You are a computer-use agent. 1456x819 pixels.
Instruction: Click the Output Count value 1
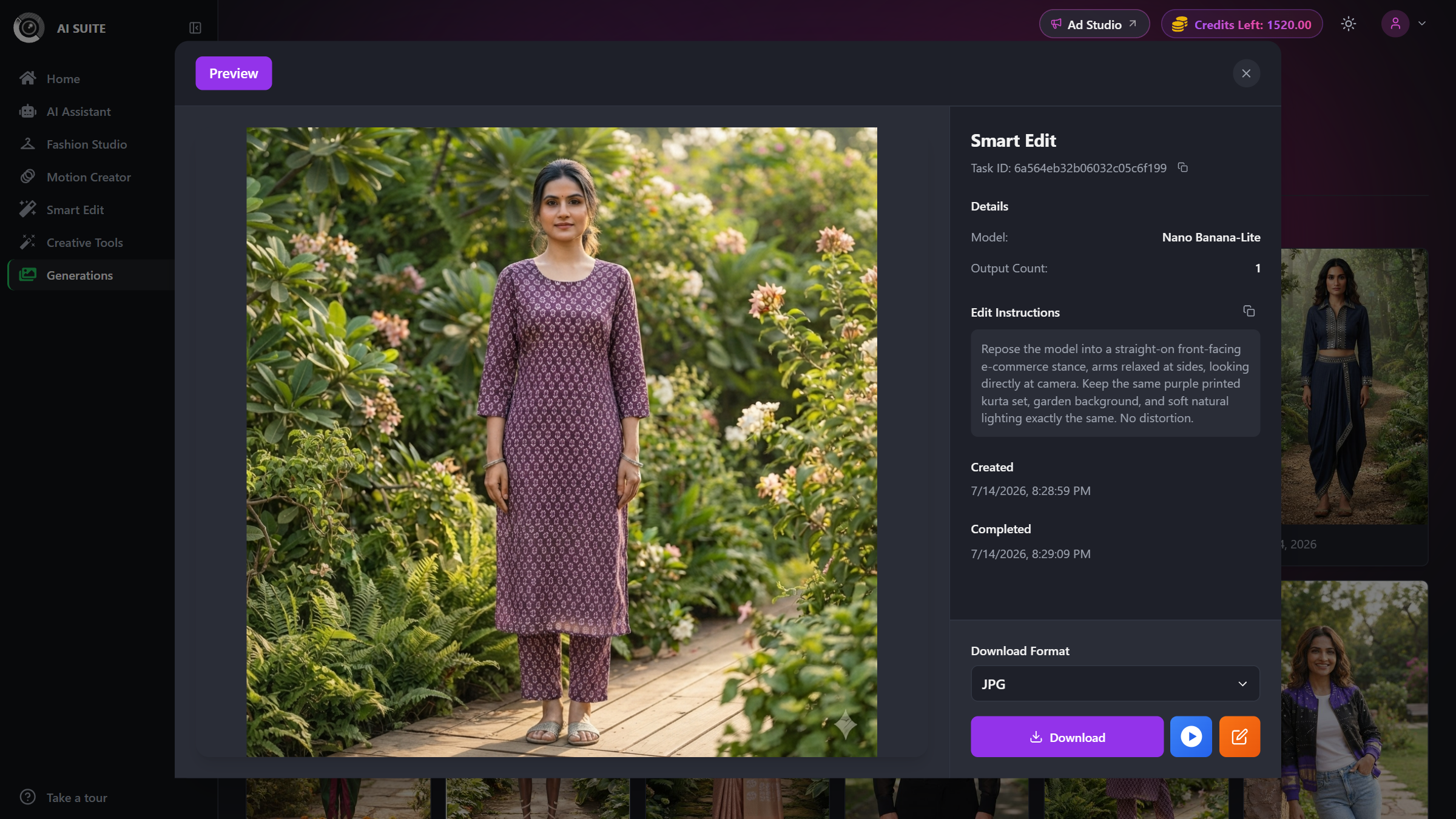tap(1258, 268)
